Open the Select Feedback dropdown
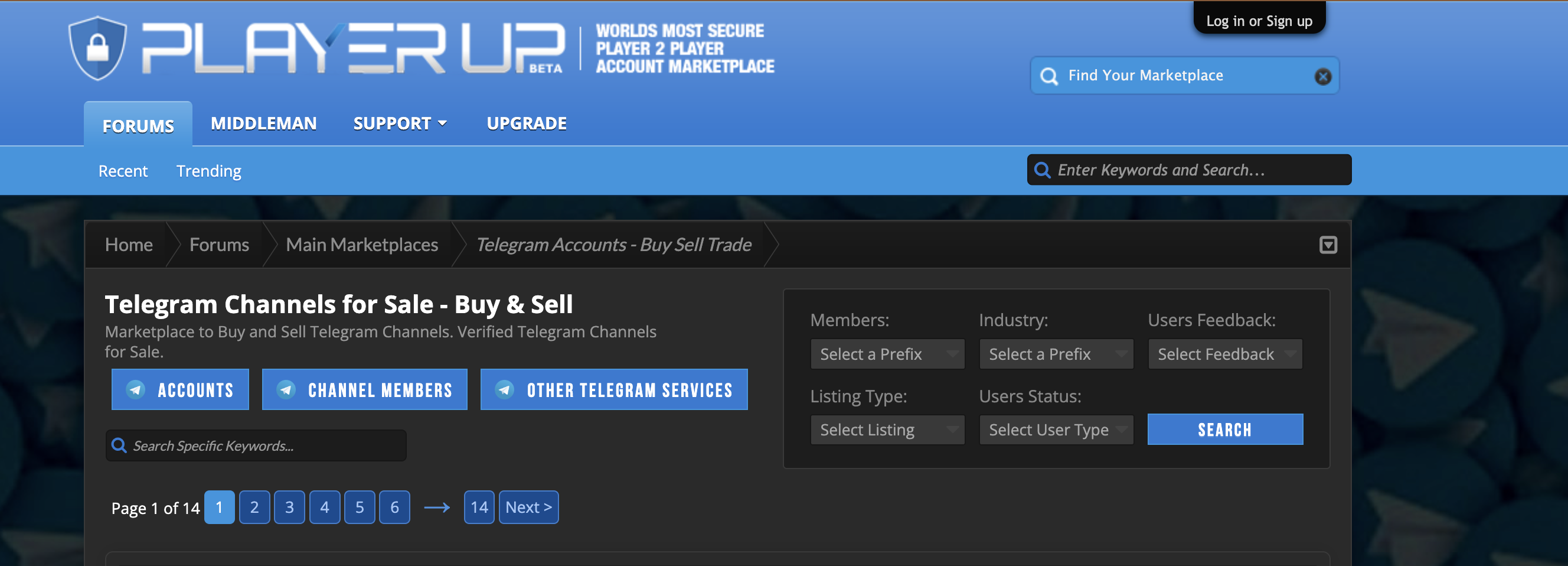Screen dimensions: 1568x566 (x=1224, y=354)
